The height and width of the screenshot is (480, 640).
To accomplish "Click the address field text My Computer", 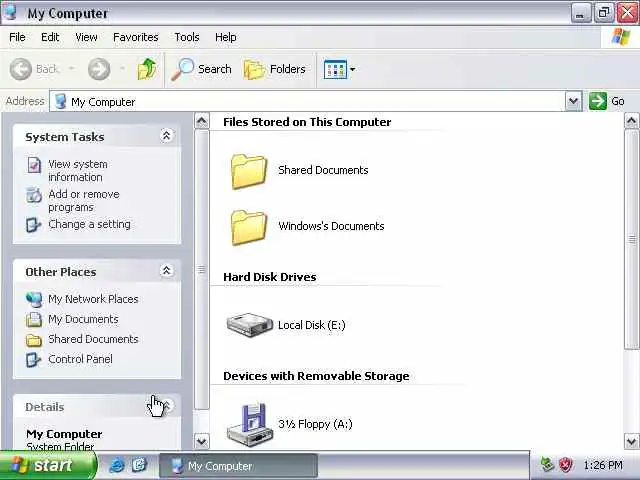I will pyautogui.click(x=103, y=102).
